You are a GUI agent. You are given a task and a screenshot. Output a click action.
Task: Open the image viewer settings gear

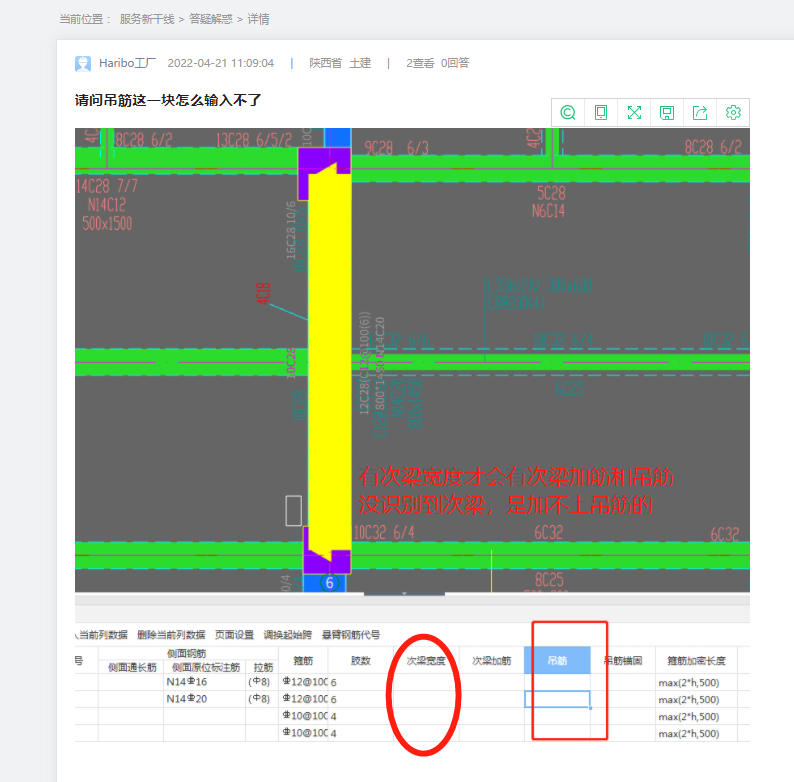(733, 112)
